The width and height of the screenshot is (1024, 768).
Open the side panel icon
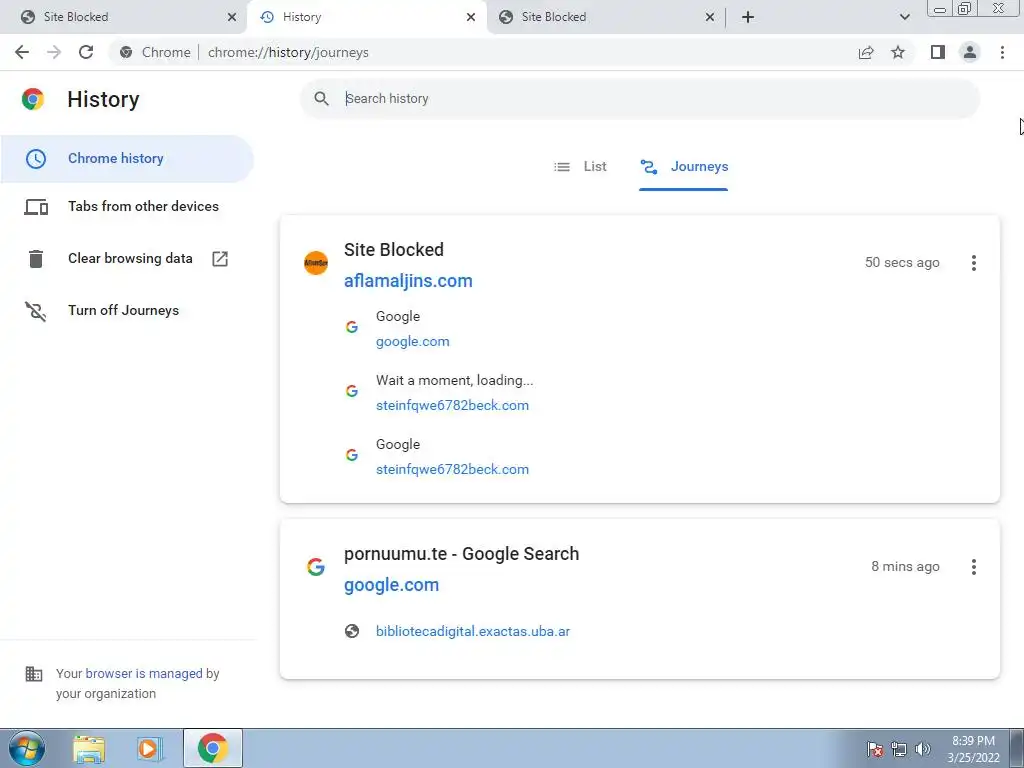[x=938, y=52]
